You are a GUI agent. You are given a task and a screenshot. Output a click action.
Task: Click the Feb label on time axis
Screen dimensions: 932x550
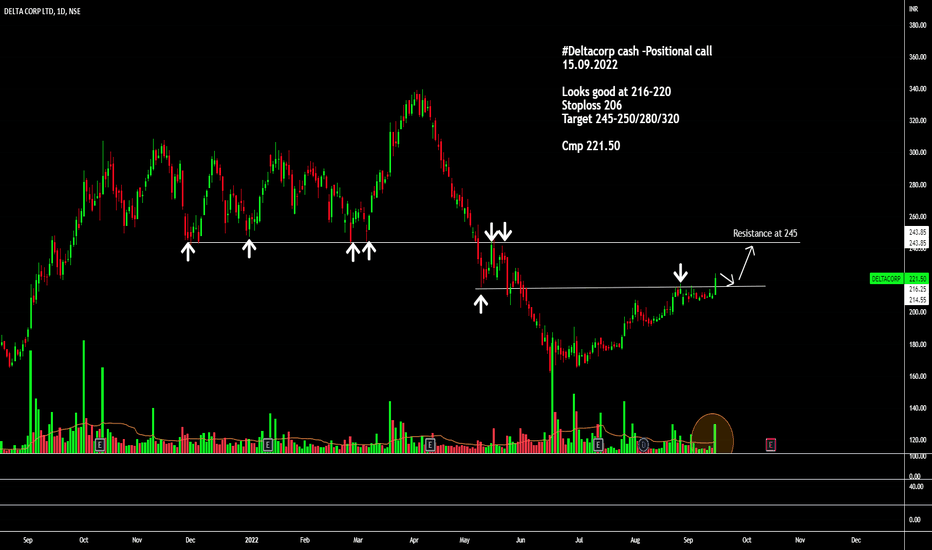pyautogui.click(x=304, y=540)
